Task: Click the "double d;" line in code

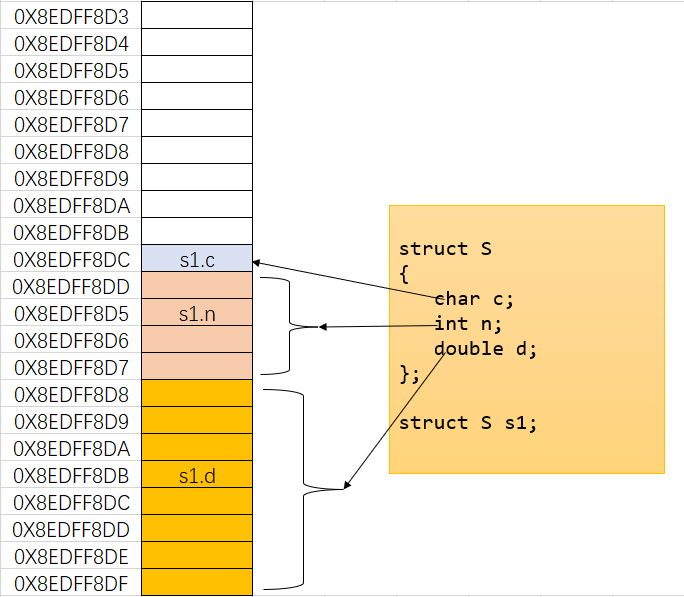Action: (x=485, y=349)
